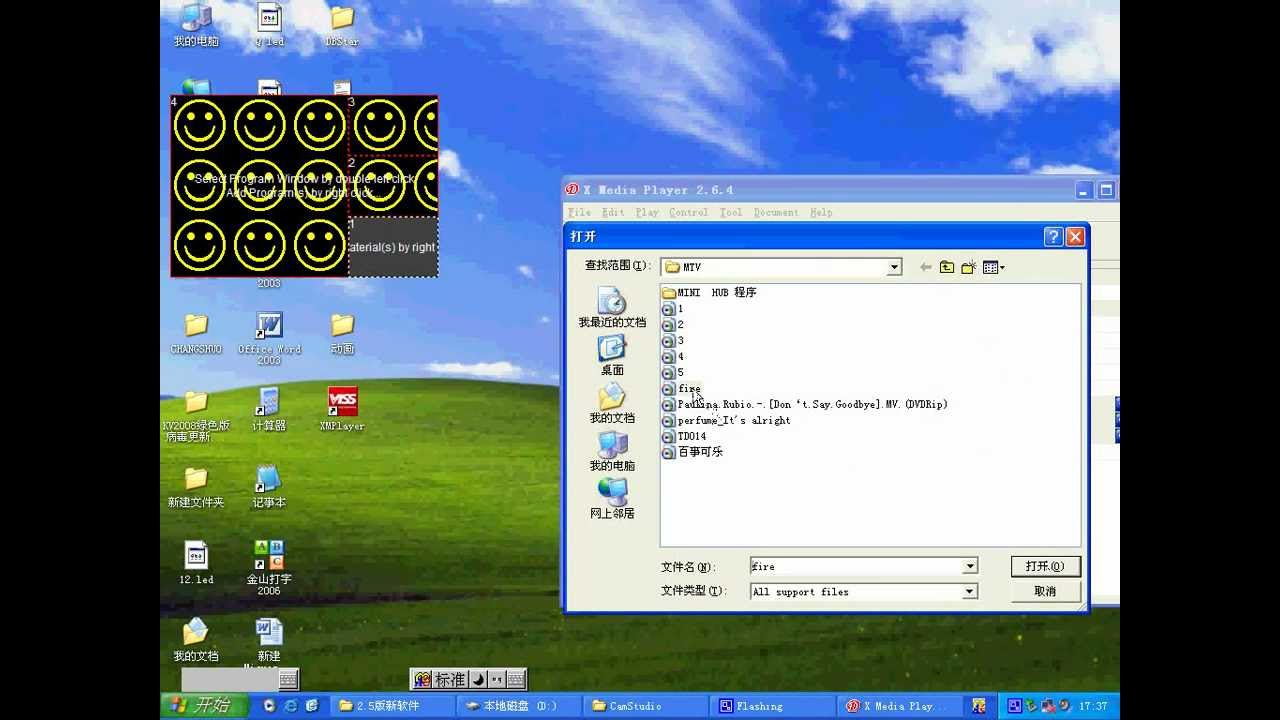Toggle the IME punctuation mode button
Screen dimensions: 1280x720
coord(496,680)
